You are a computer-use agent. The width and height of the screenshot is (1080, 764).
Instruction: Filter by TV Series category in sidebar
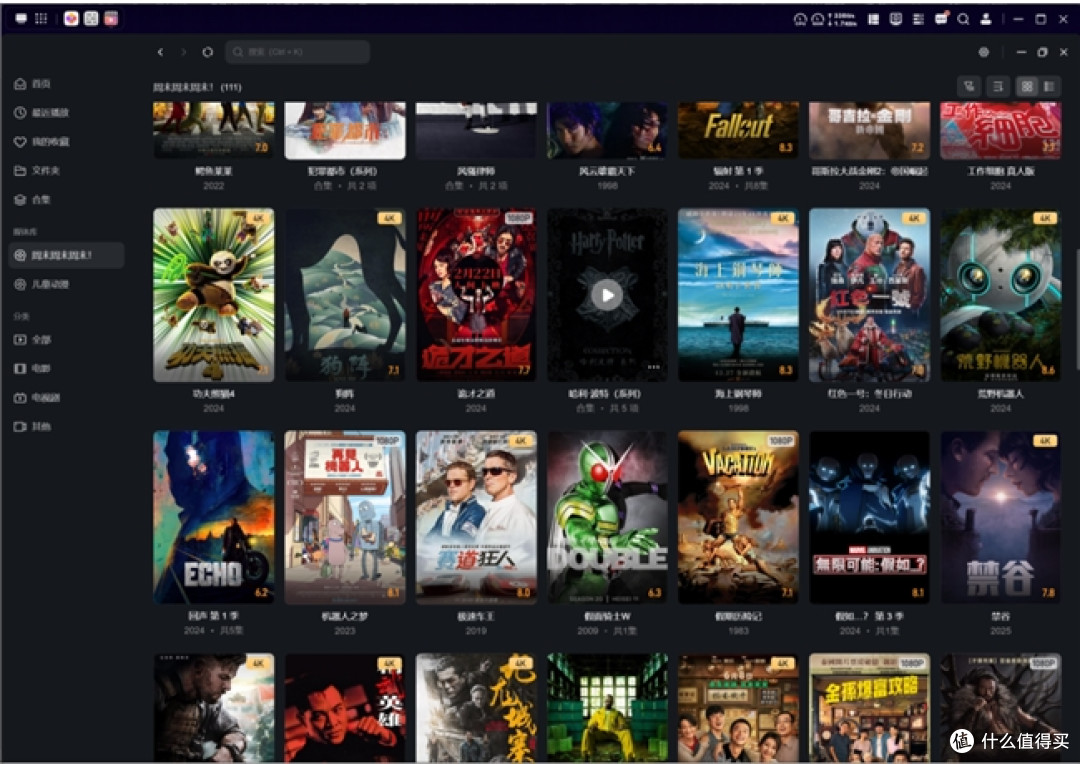point(37,398)
